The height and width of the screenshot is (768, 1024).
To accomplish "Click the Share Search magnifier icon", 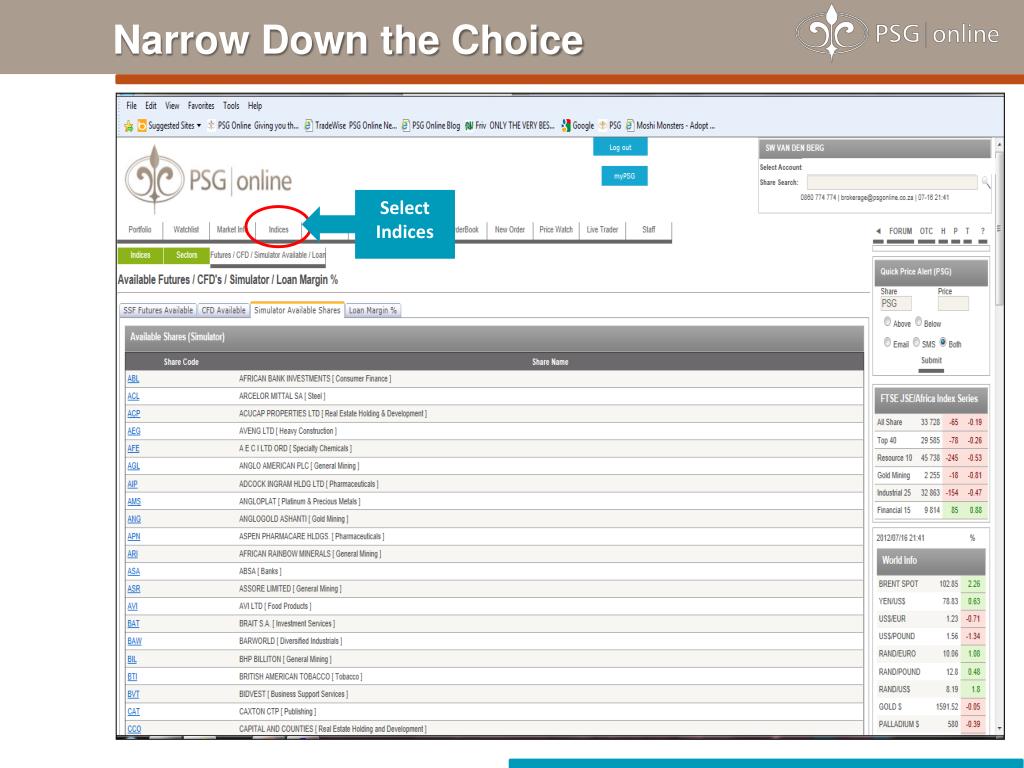I will click(x=985, y=183).
